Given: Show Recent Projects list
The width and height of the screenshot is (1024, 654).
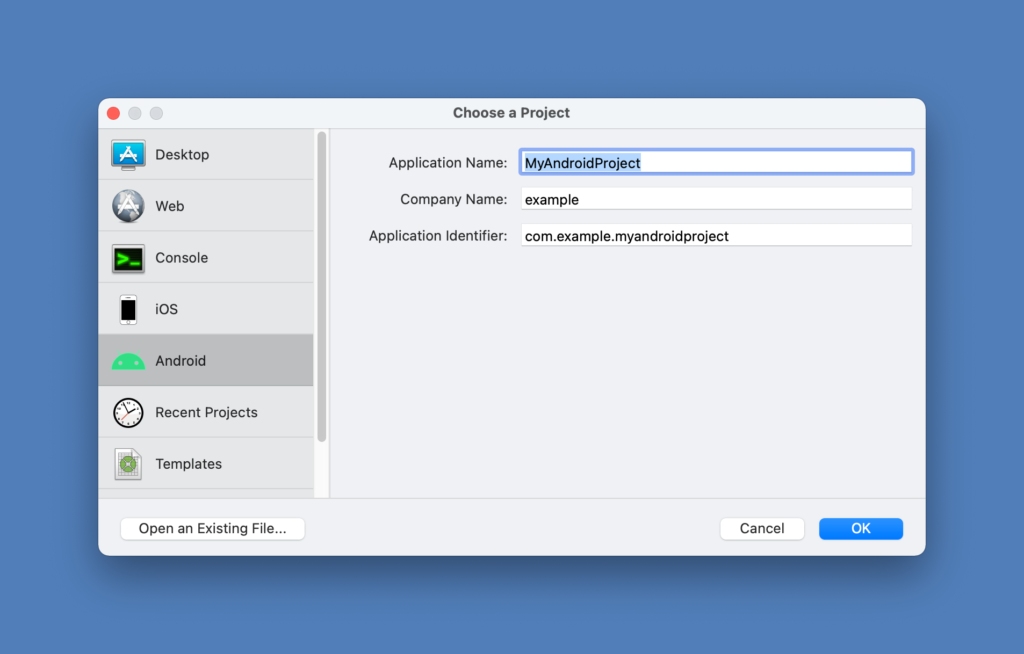Looking at the screenshot, I should pyautogui.click(x=206, y=412).
